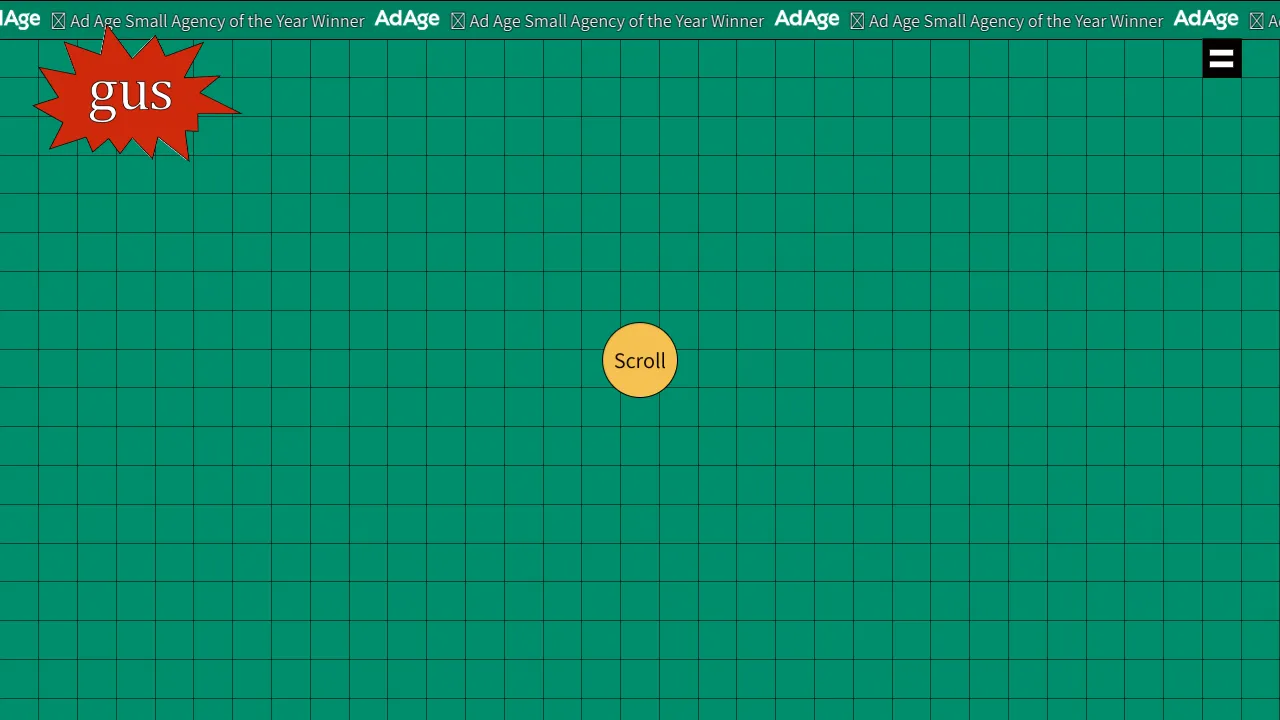1280x720 pixels.
Task: Click the rightmost AdAge logo on the banner
Action: pos(1205,19)
